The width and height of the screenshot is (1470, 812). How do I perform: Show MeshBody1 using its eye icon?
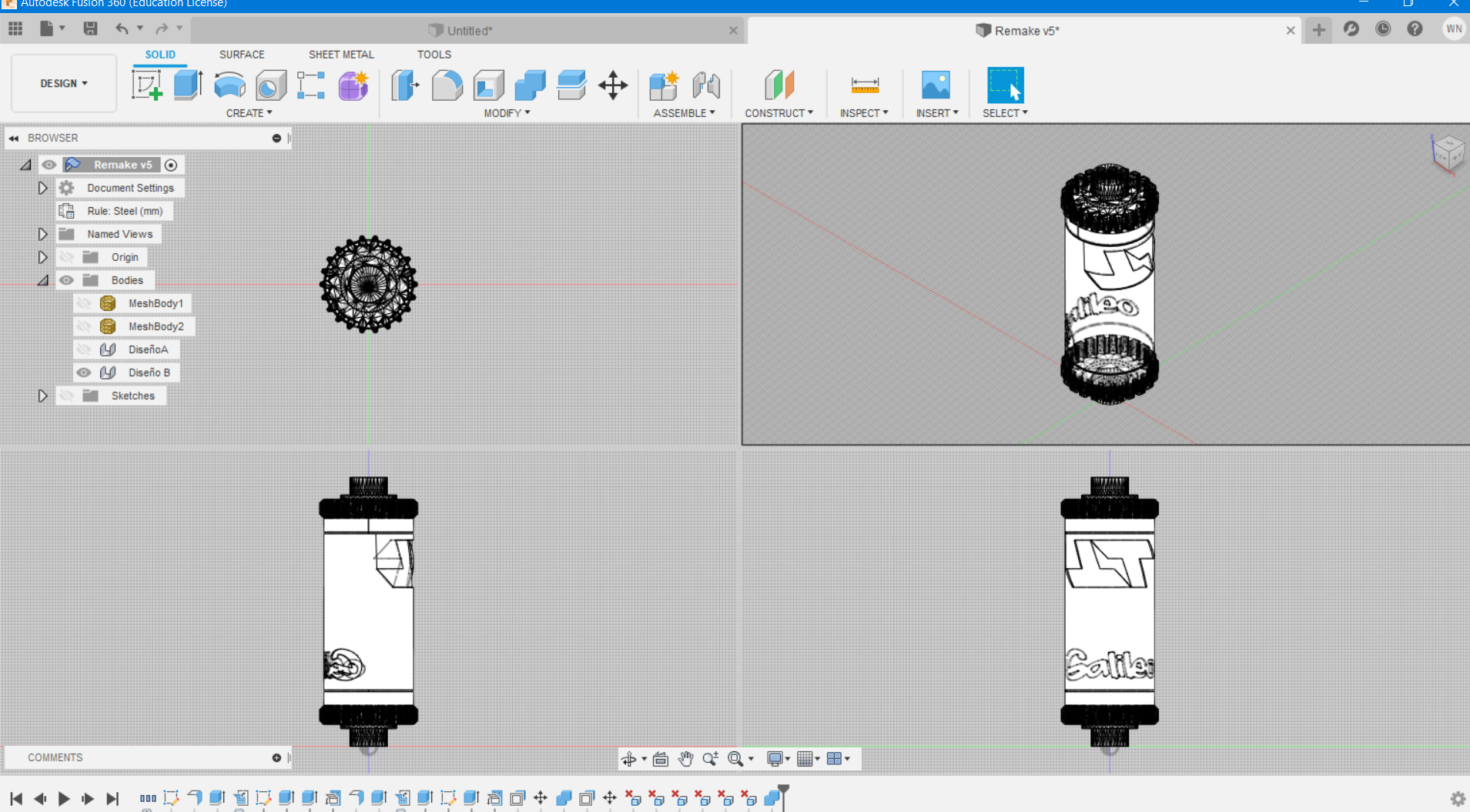84,303
